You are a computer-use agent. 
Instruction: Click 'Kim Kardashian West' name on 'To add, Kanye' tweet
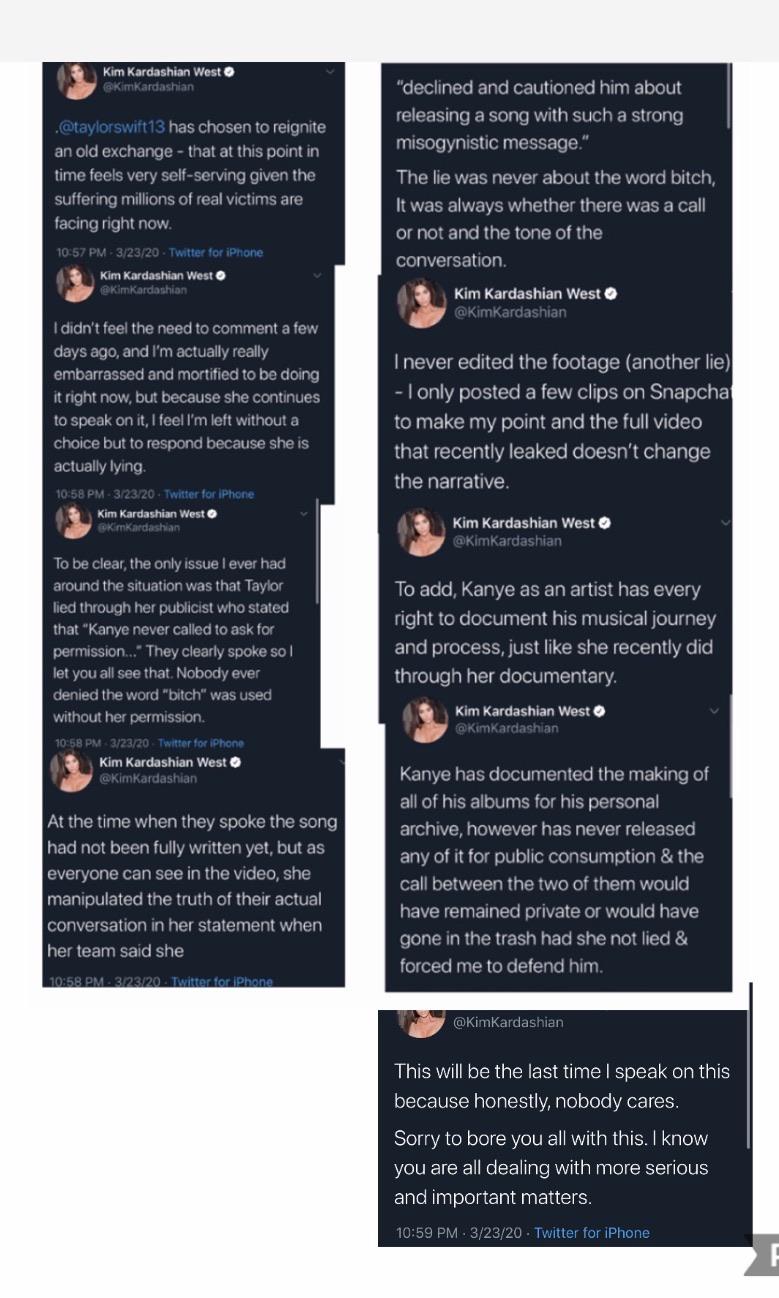point(523,523)
